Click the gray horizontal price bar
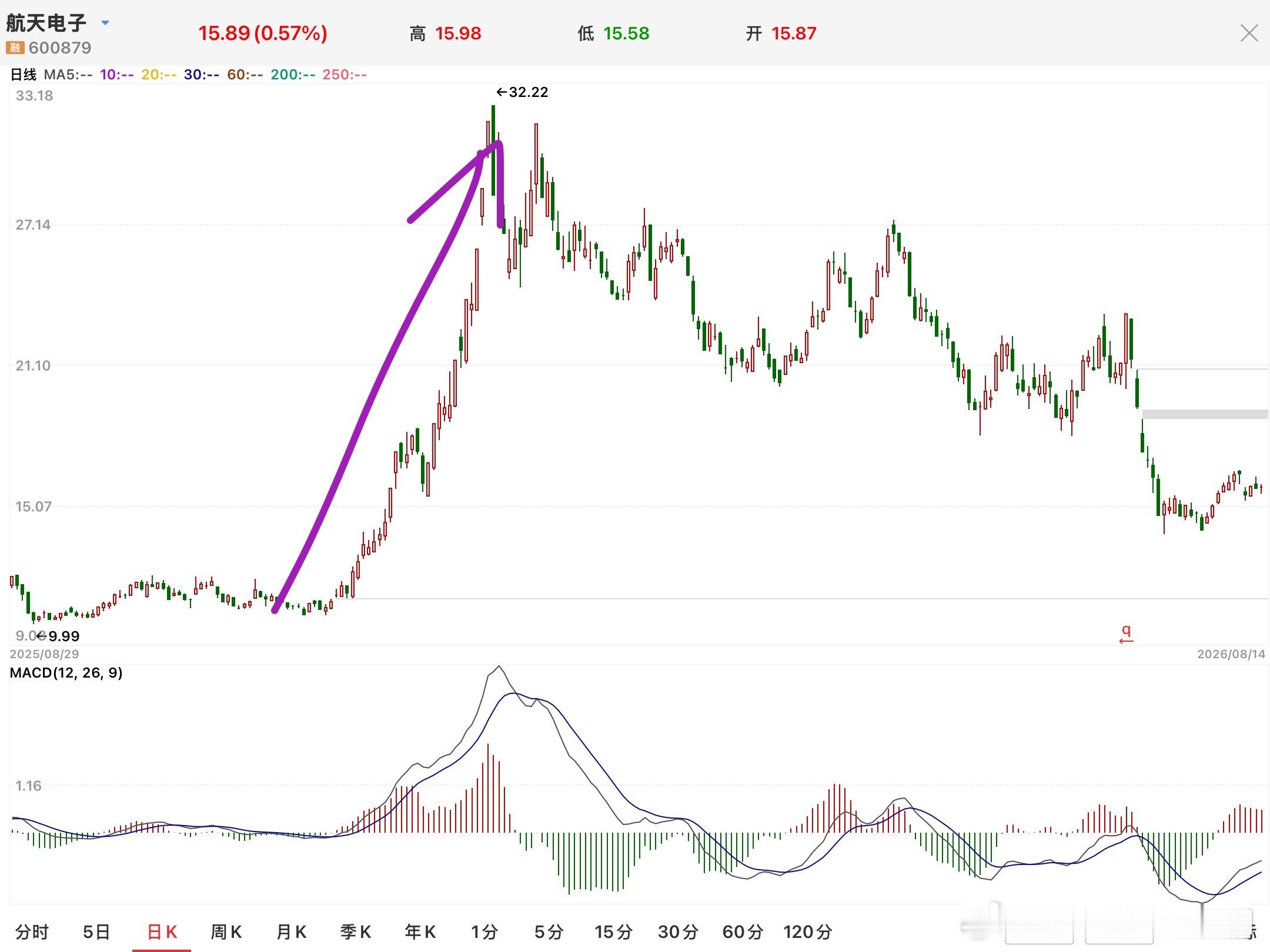This screenshot has height=952, width=1270. pyautogui.click(x=1205, y=414)
